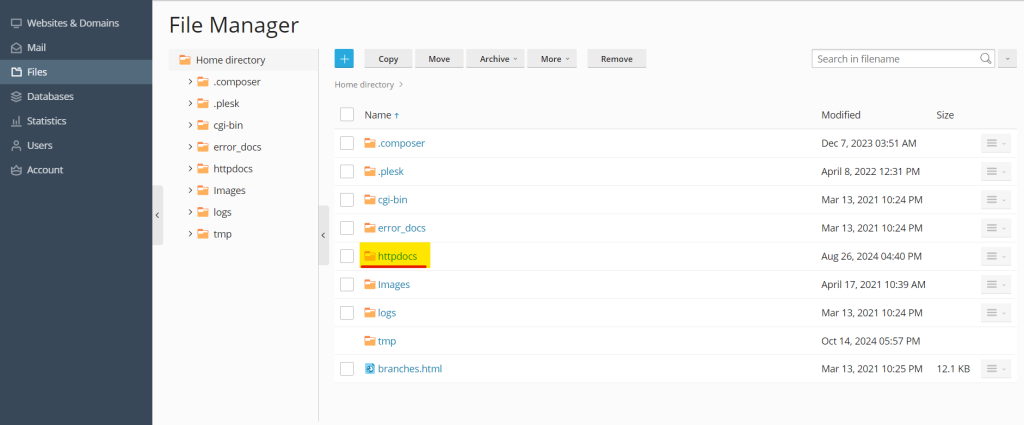The image size is (1024, 425).
Task: Go to the Account menu item
Action: click(44, 170)
